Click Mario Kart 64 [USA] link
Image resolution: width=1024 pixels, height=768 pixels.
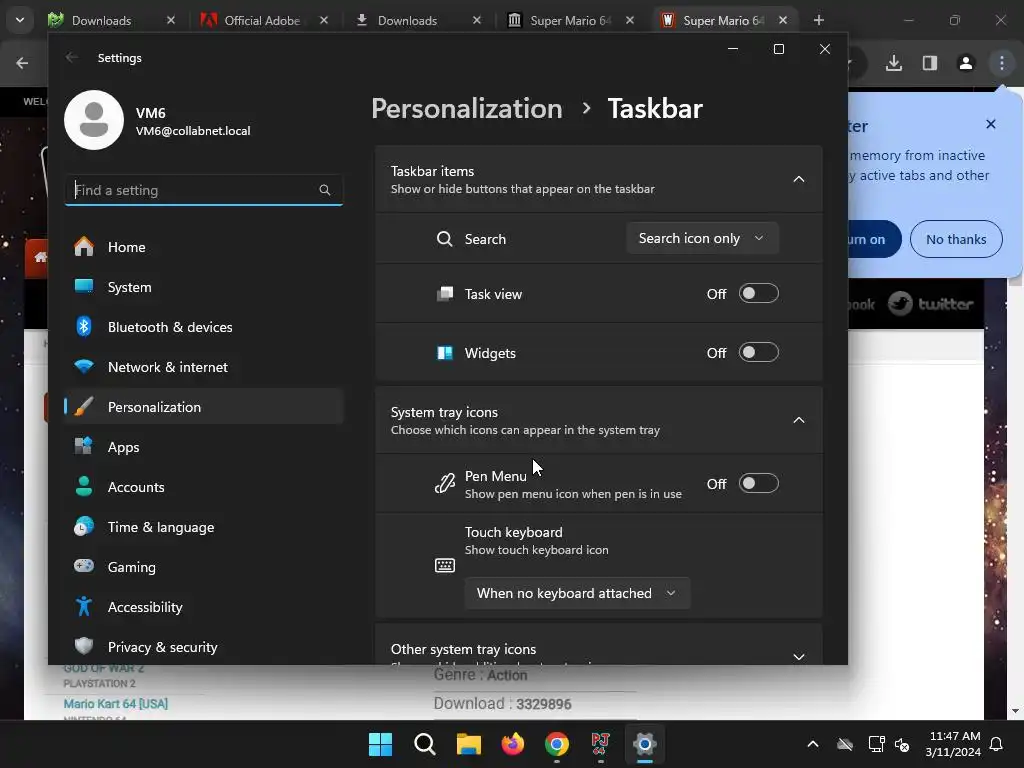click(116, 703)
